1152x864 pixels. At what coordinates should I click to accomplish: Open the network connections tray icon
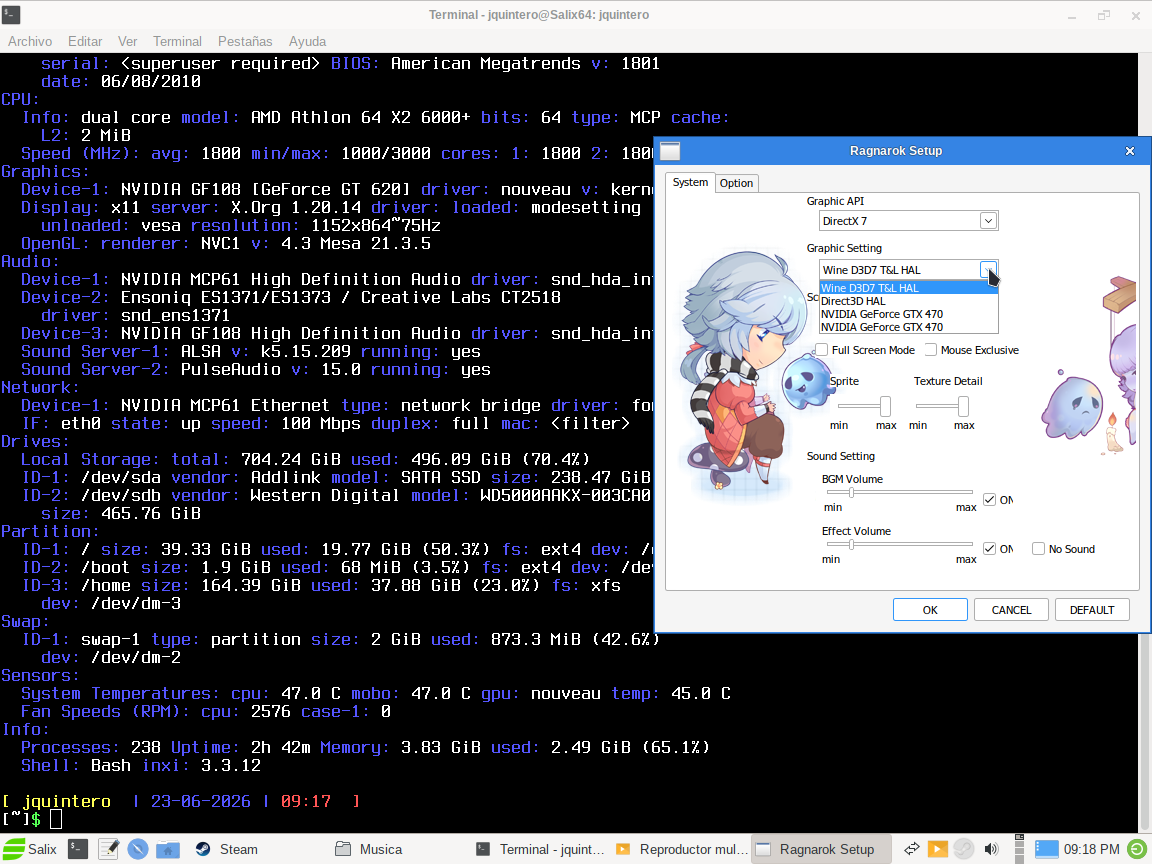(x=912, y=849)
